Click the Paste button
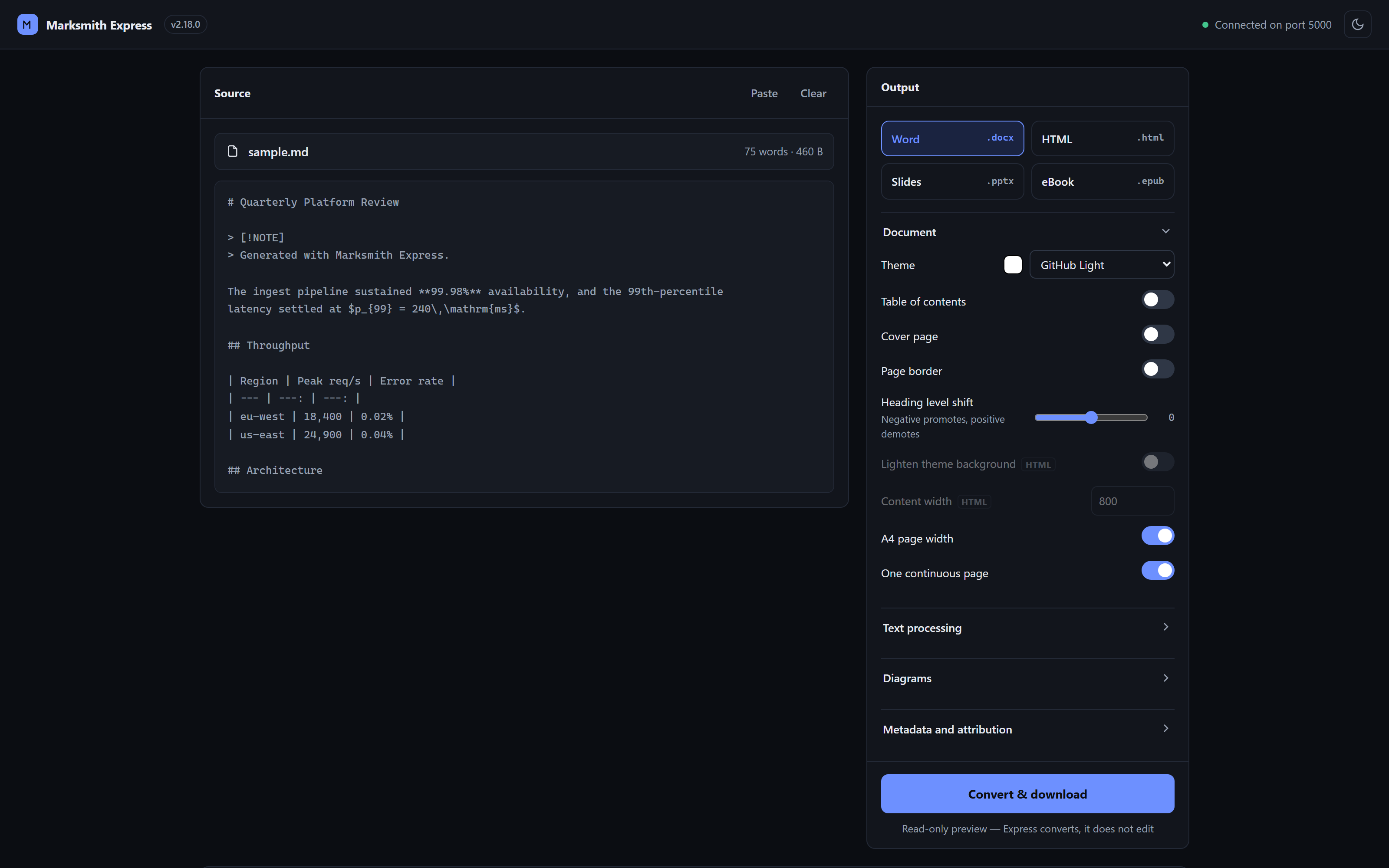Screen dimensions: 1389x868 tap(764, 93)
